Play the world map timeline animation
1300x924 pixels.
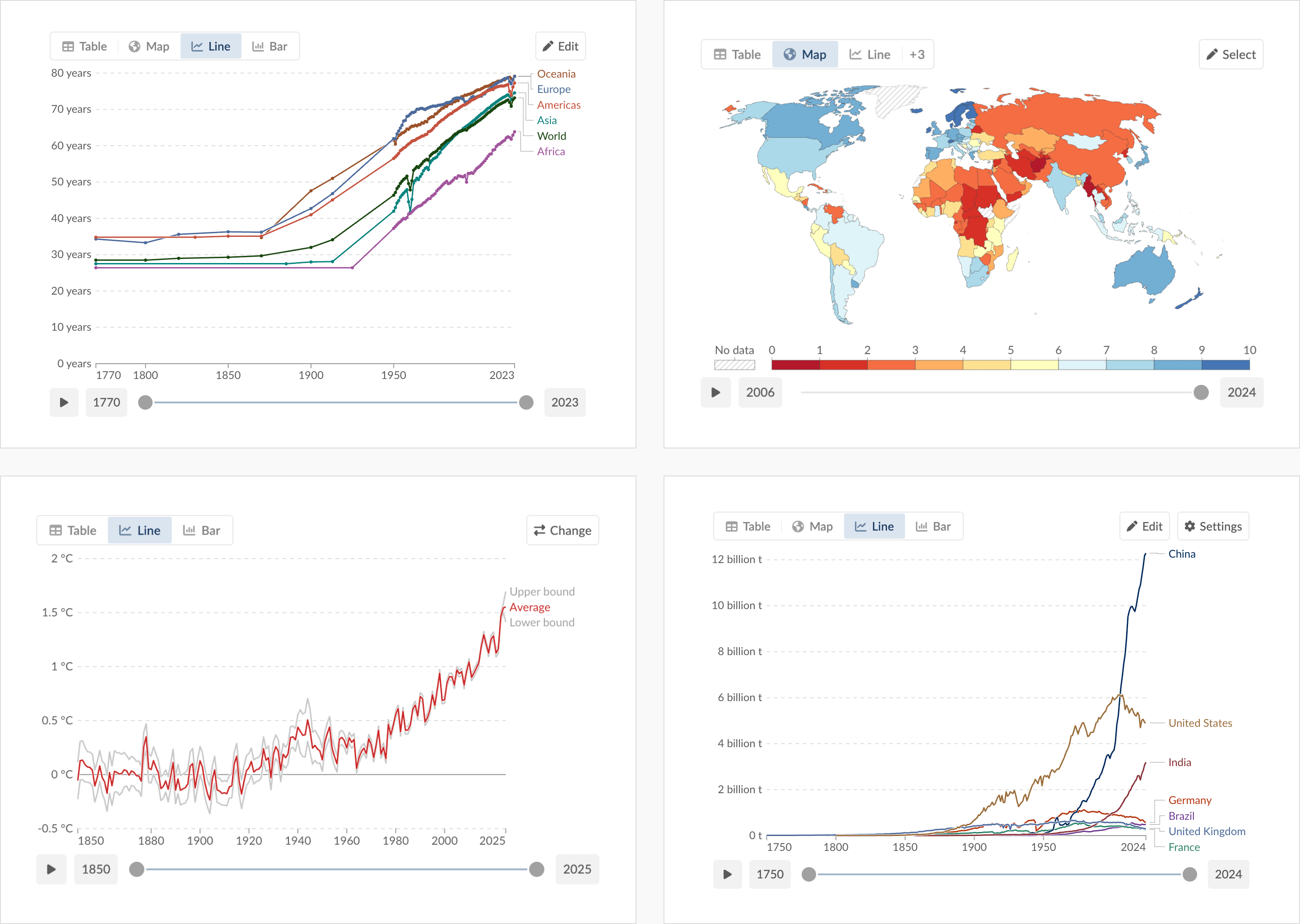click(x=715, y=393)
